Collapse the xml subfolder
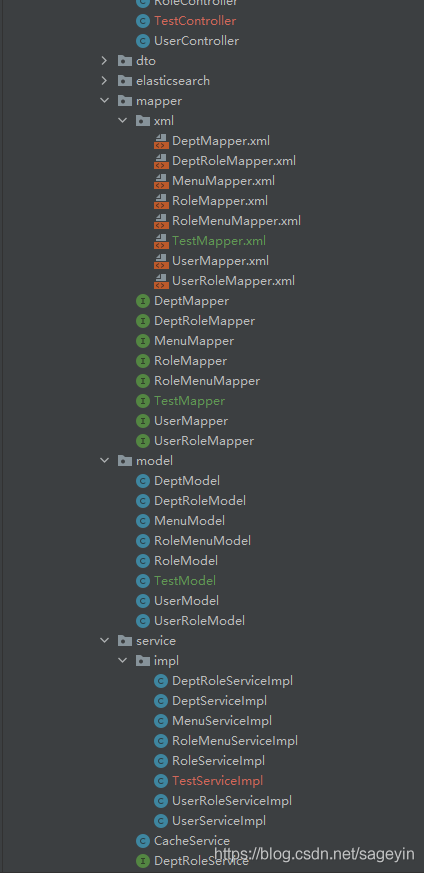The height and width of the screenshot is (873, 424). click(x=122, y=121)
